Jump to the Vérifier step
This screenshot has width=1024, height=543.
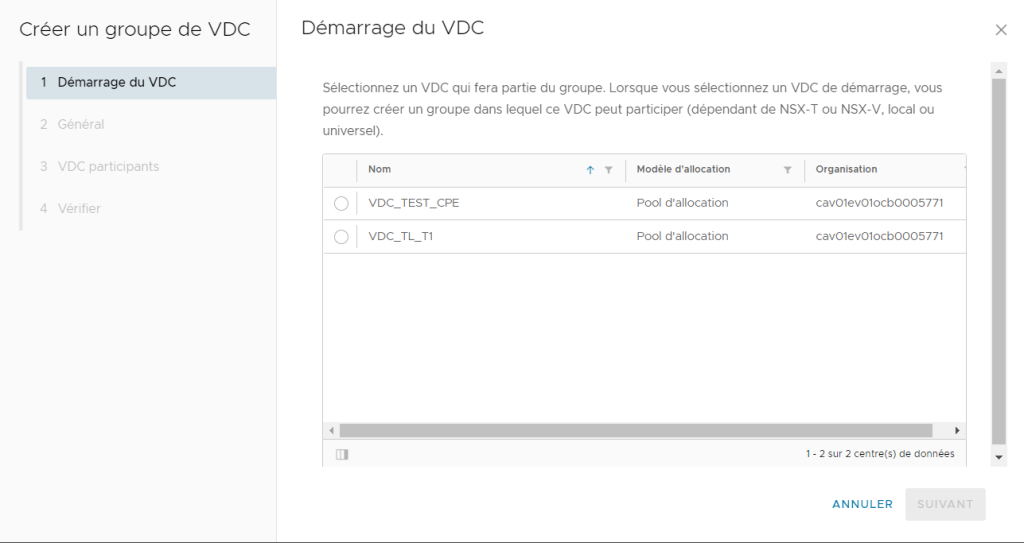[x=79, y=209]
